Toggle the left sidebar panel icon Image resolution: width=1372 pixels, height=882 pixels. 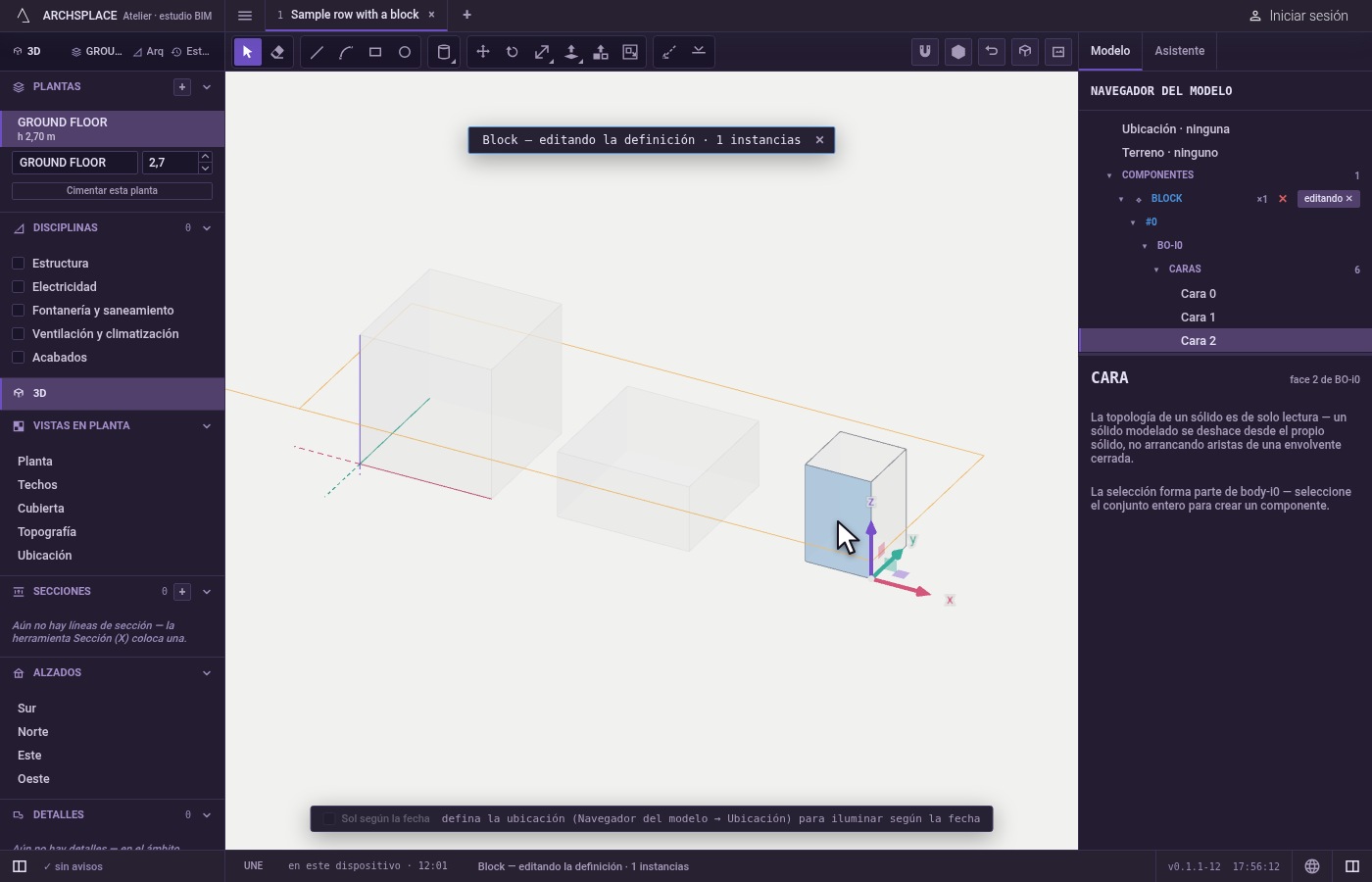tap(20, 866)
